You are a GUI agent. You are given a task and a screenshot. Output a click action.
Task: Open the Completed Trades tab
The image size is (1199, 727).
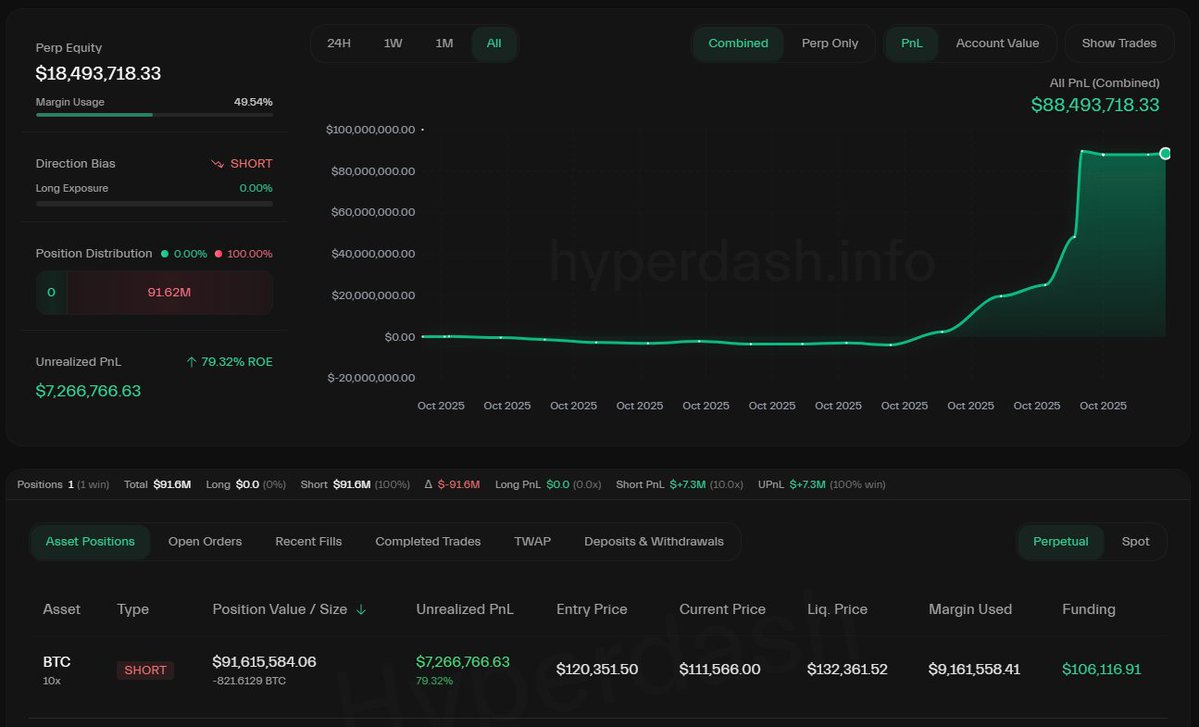pyautogui.click(x=428, y=542)
